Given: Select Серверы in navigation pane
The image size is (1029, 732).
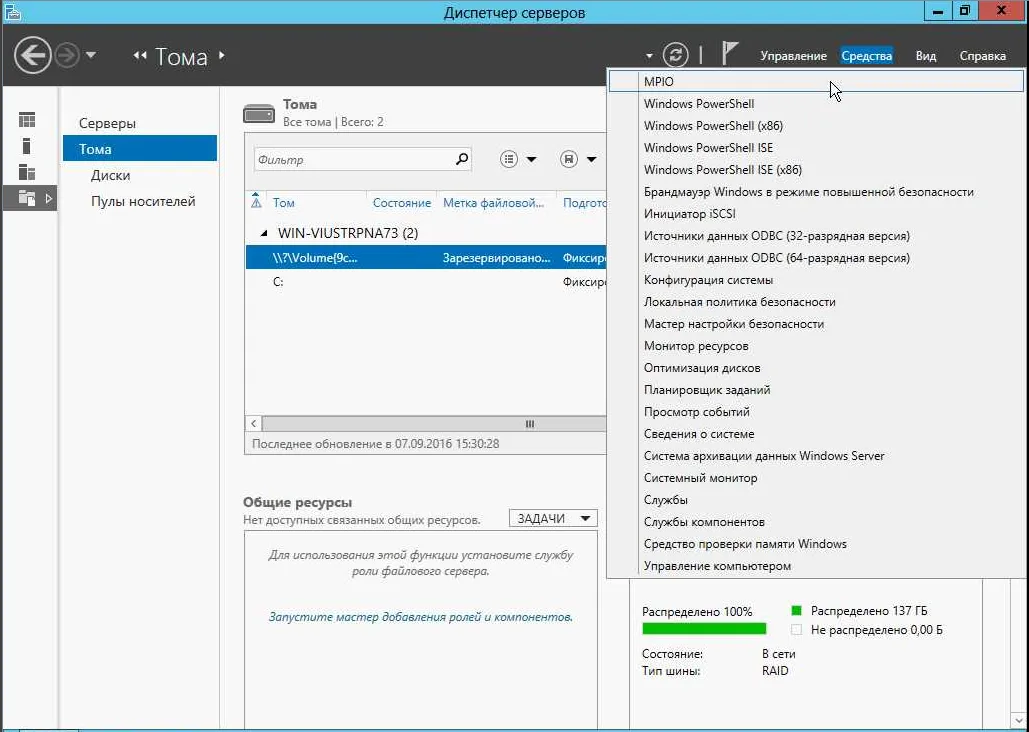Looking at the screenshot, I should point(108,123).
